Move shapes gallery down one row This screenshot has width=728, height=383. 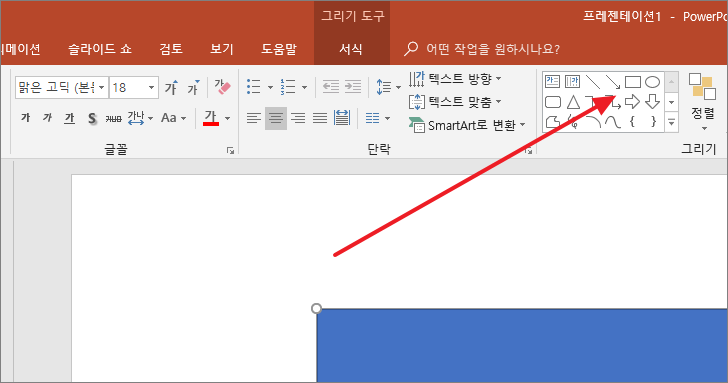coord(671,102)
